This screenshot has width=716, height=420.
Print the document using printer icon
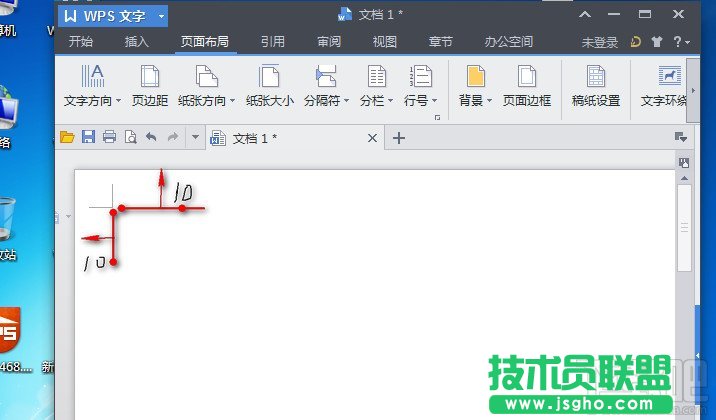click(x=110, y=137)
